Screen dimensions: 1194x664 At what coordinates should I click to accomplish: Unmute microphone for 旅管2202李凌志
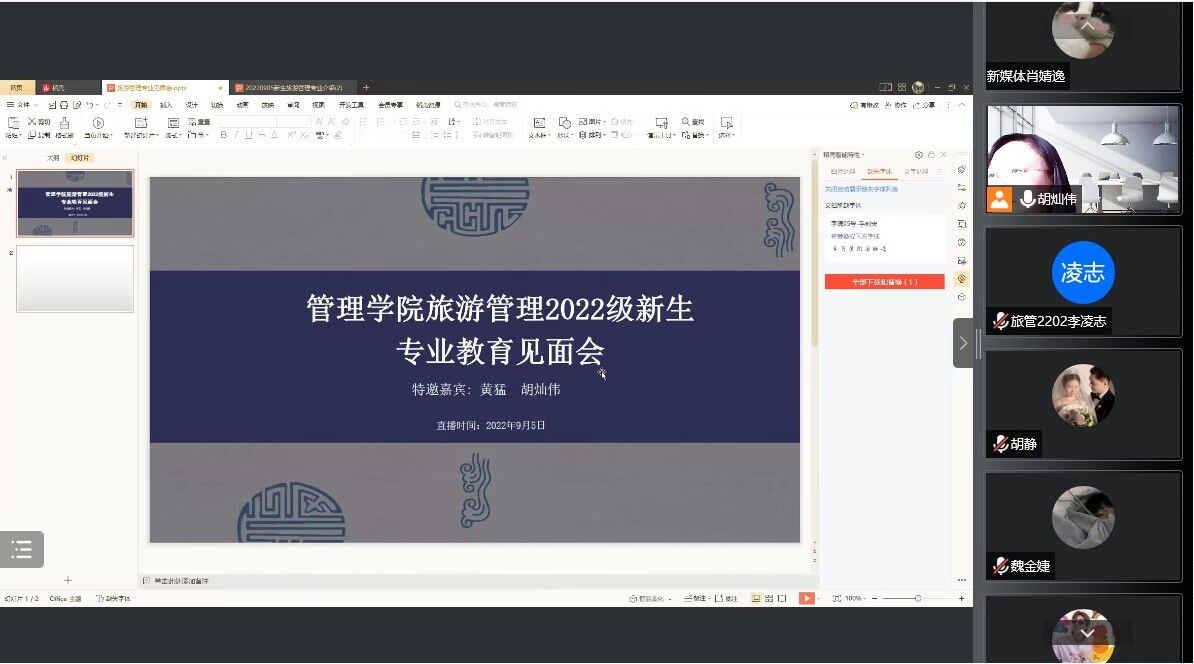tap(1000, 322)
